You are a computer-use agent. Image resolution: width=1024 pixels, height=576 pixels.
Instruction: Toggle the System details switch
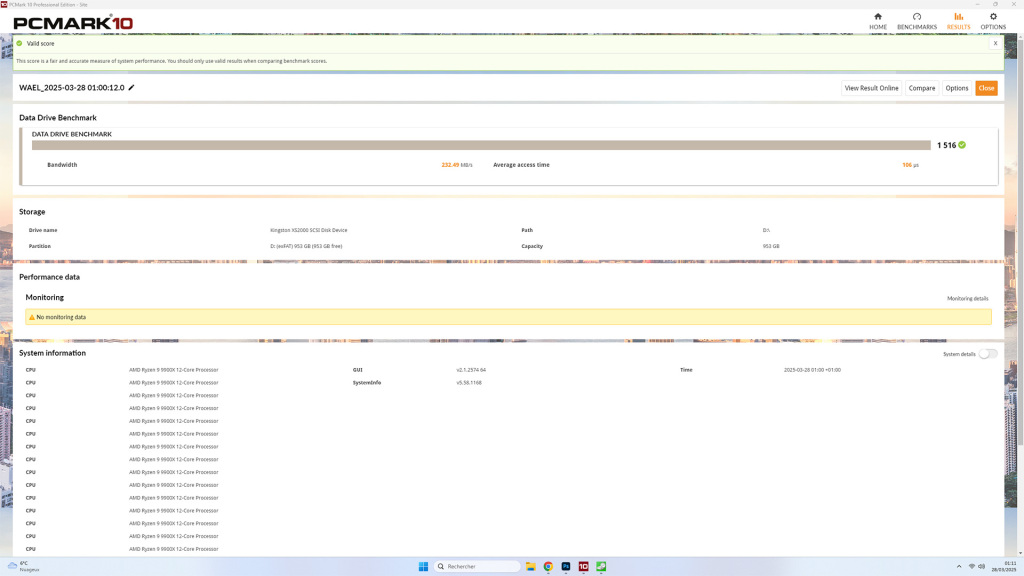point(987,354)
